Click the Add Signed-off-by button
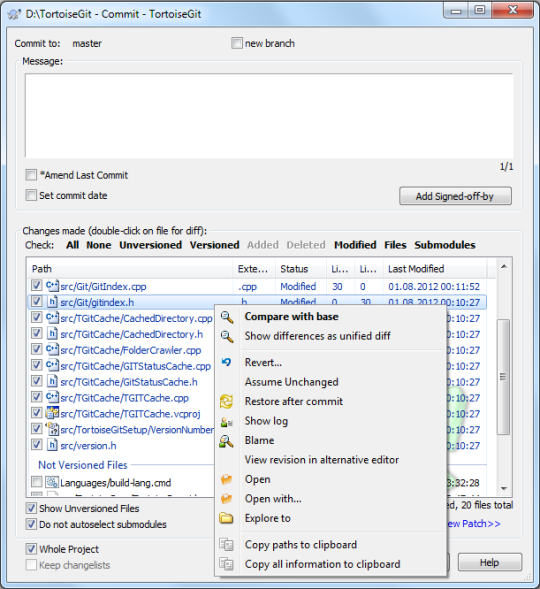Viewport: 540px width, 589px height. coord(455,196)
